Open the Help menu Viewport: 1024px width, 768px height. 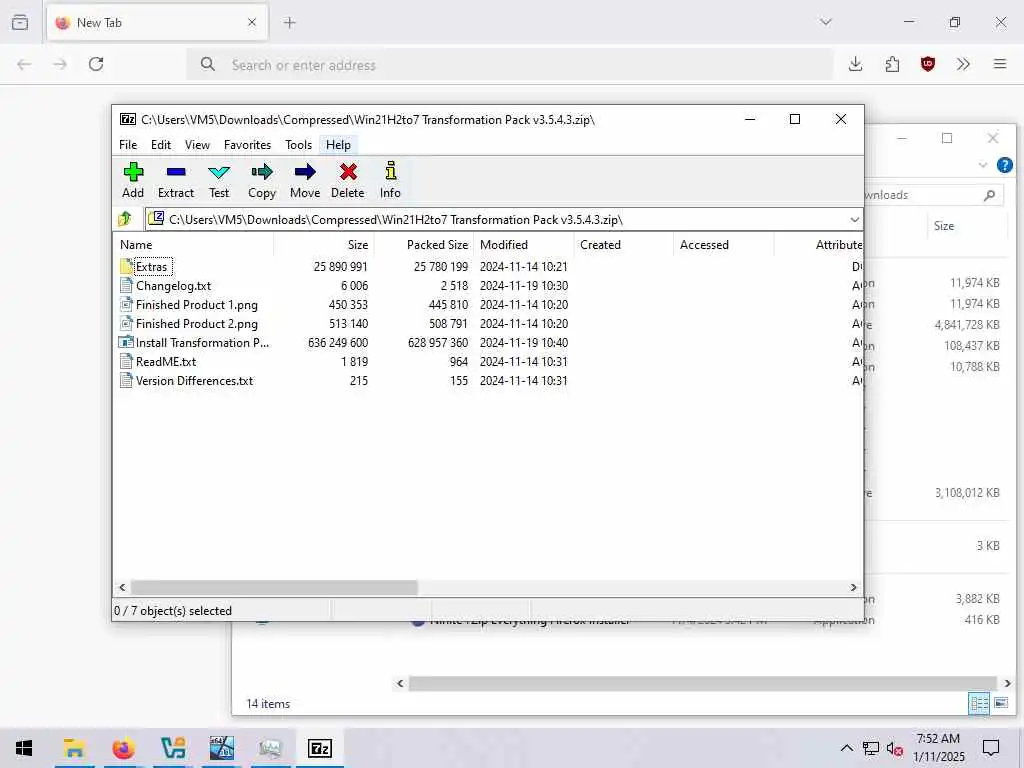[338, 145]
